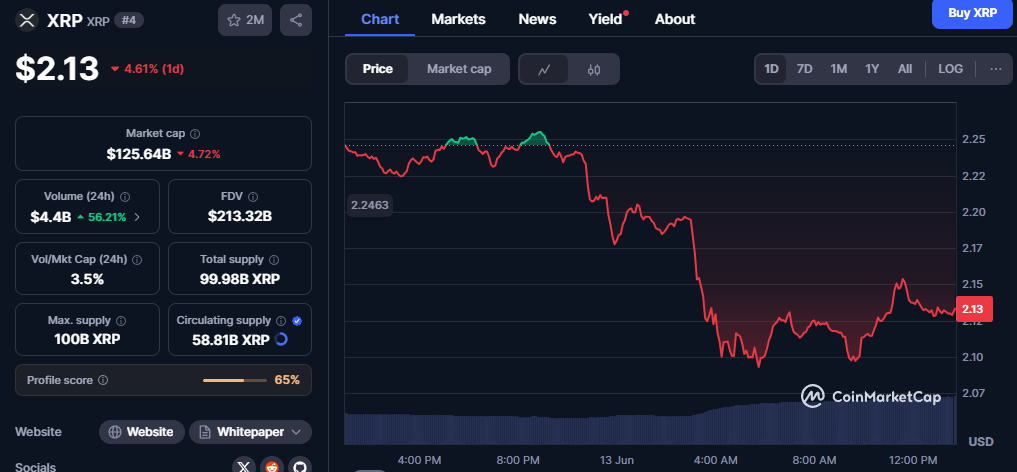
Task: Click the USD currency label on chart
Action: coord(981,442)
